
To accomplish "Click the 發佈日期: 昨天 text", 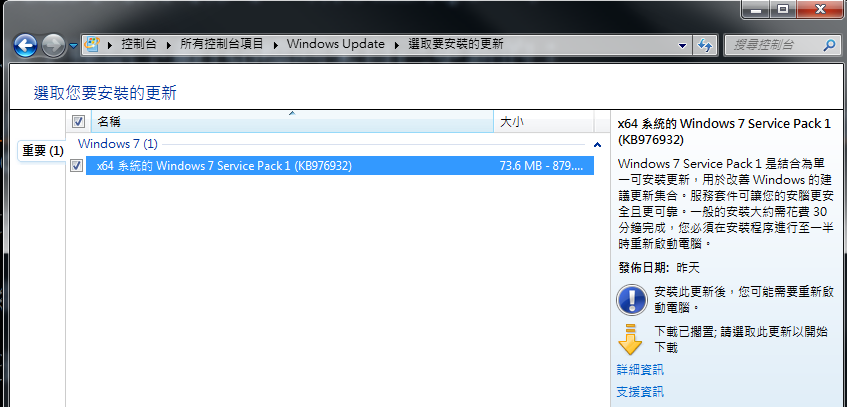I will pyautogui.click(x=658, y=268).
